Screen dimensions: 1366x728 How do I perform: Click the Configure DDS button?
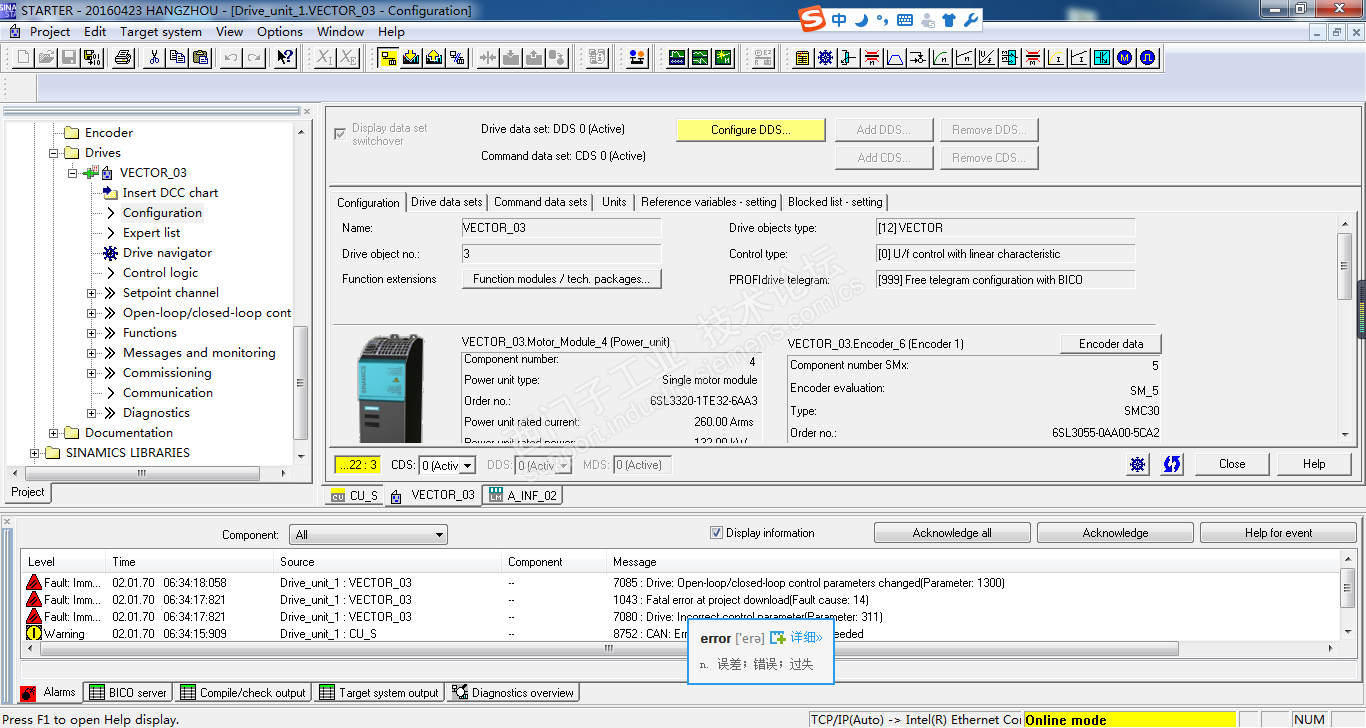(x=751, y=130)
